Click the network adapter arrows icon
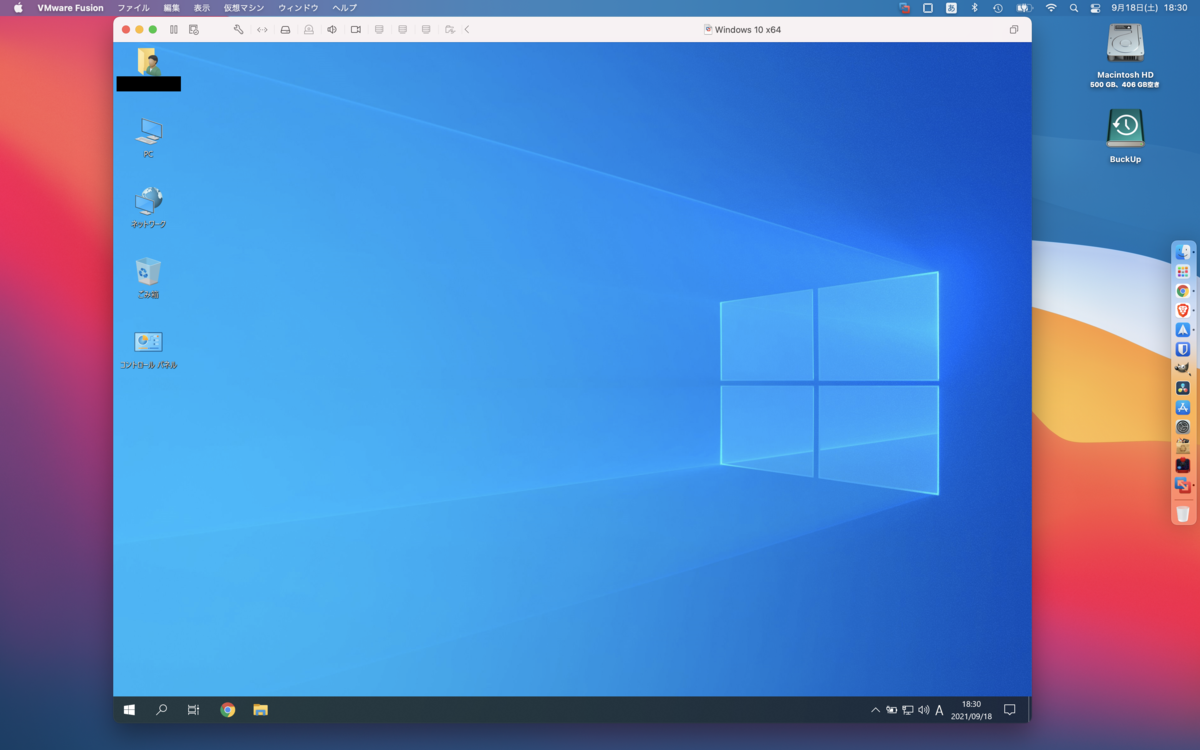 pos(262,30)
